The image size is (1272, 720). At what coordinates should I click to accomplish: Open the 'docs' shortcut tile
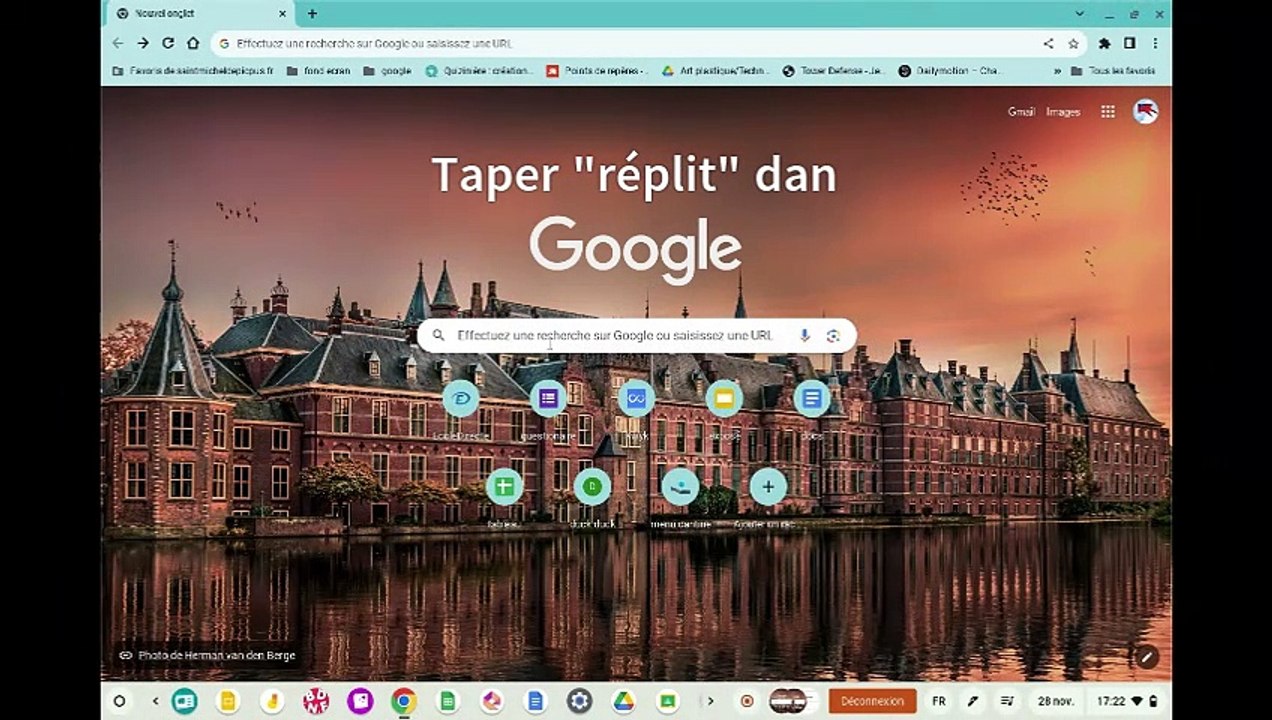[811, 399]
